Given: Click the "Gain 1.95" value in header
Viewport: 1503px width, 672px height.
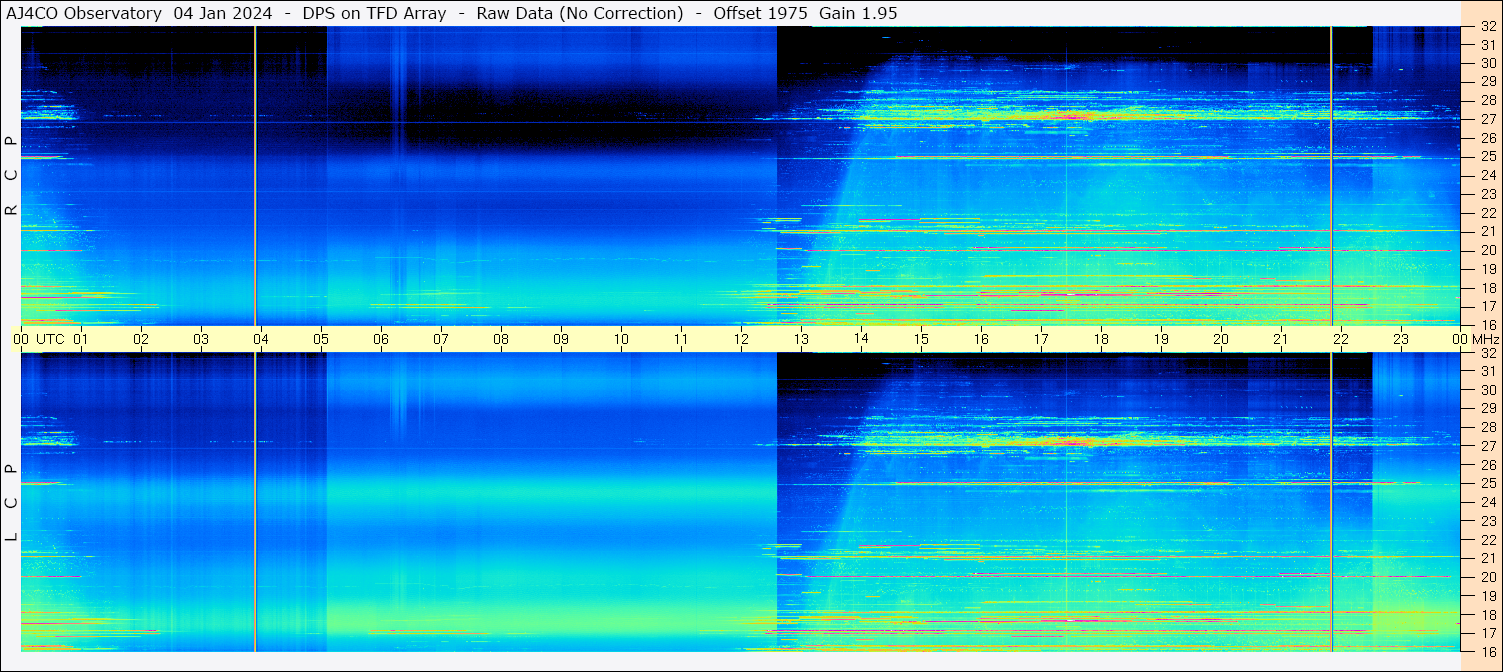Looking at the screenshot, I should (858, 13).
